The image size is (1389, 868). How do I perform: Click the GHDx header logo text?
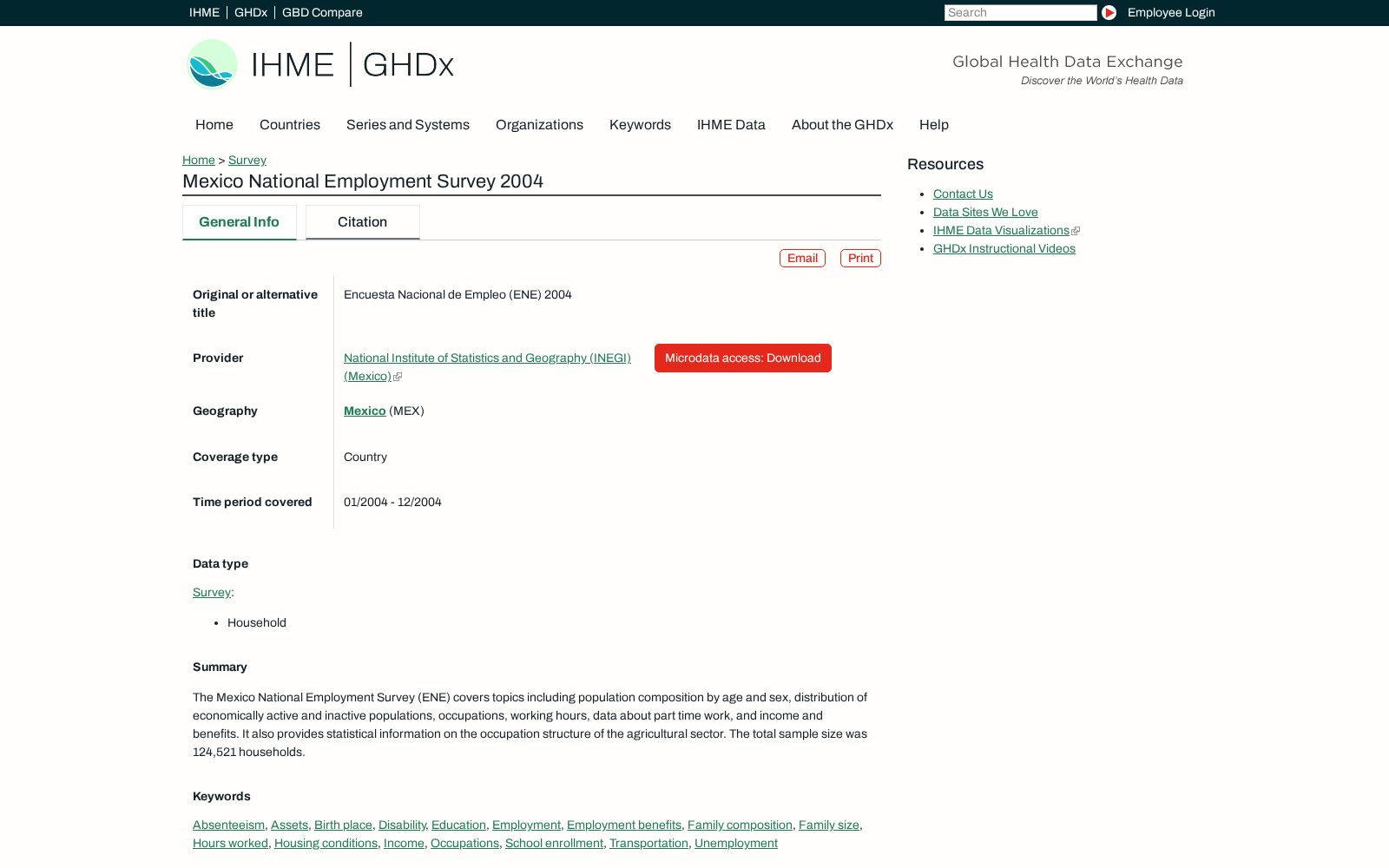point(408,65)
